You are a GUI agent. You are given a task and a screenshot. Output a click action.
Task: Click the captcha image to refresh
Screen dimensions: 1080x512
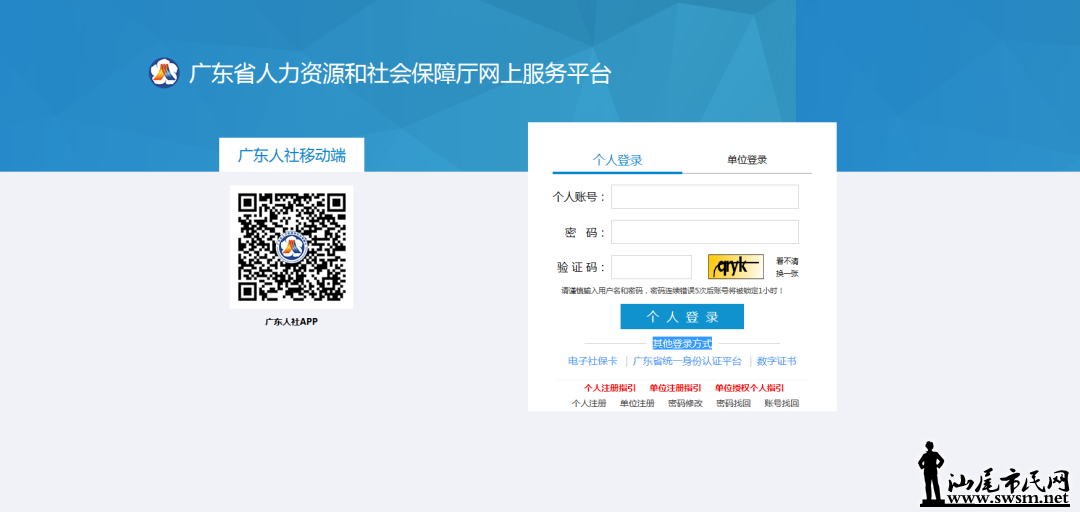pos(736,267)
